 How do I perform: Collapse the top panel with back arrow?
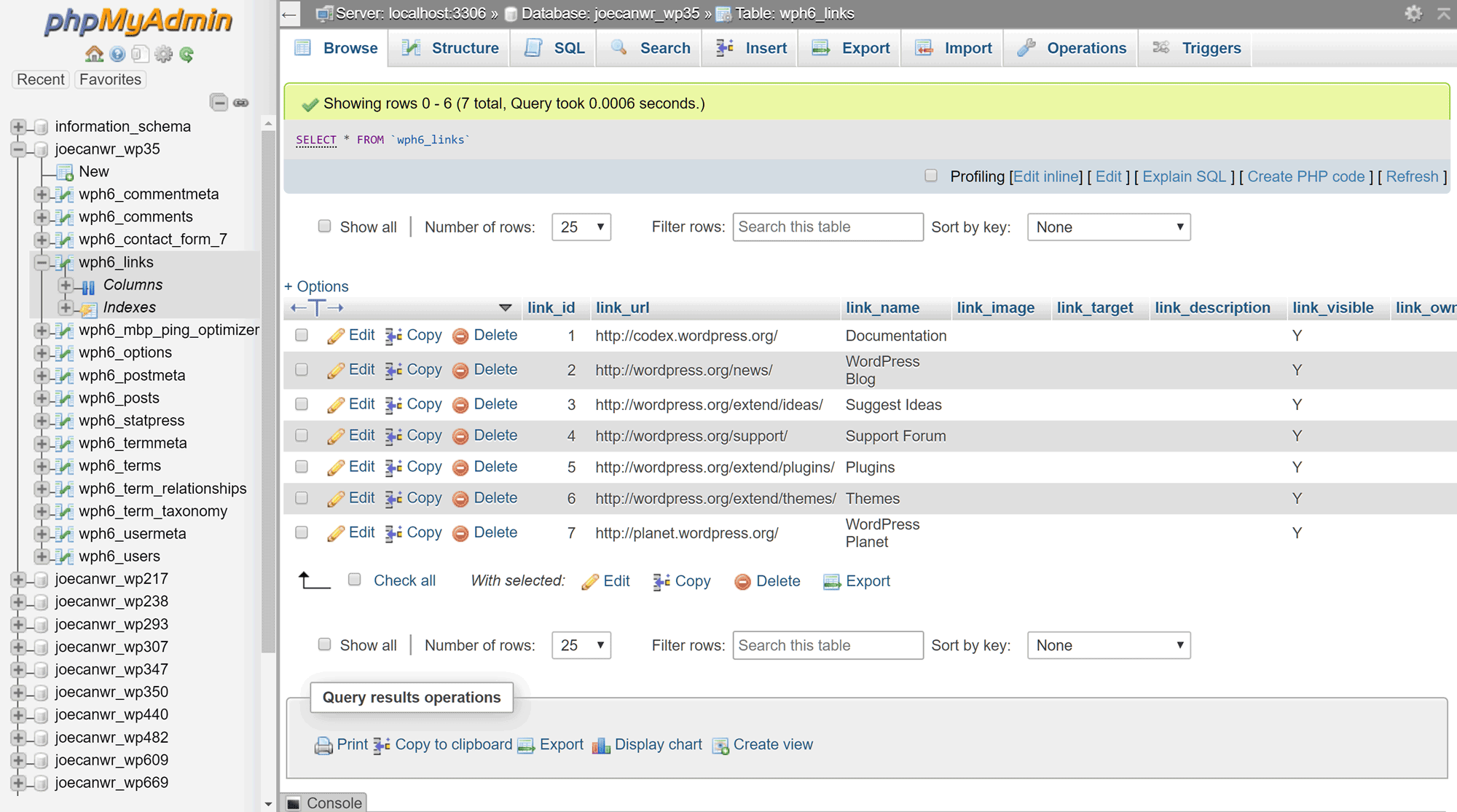289,14
